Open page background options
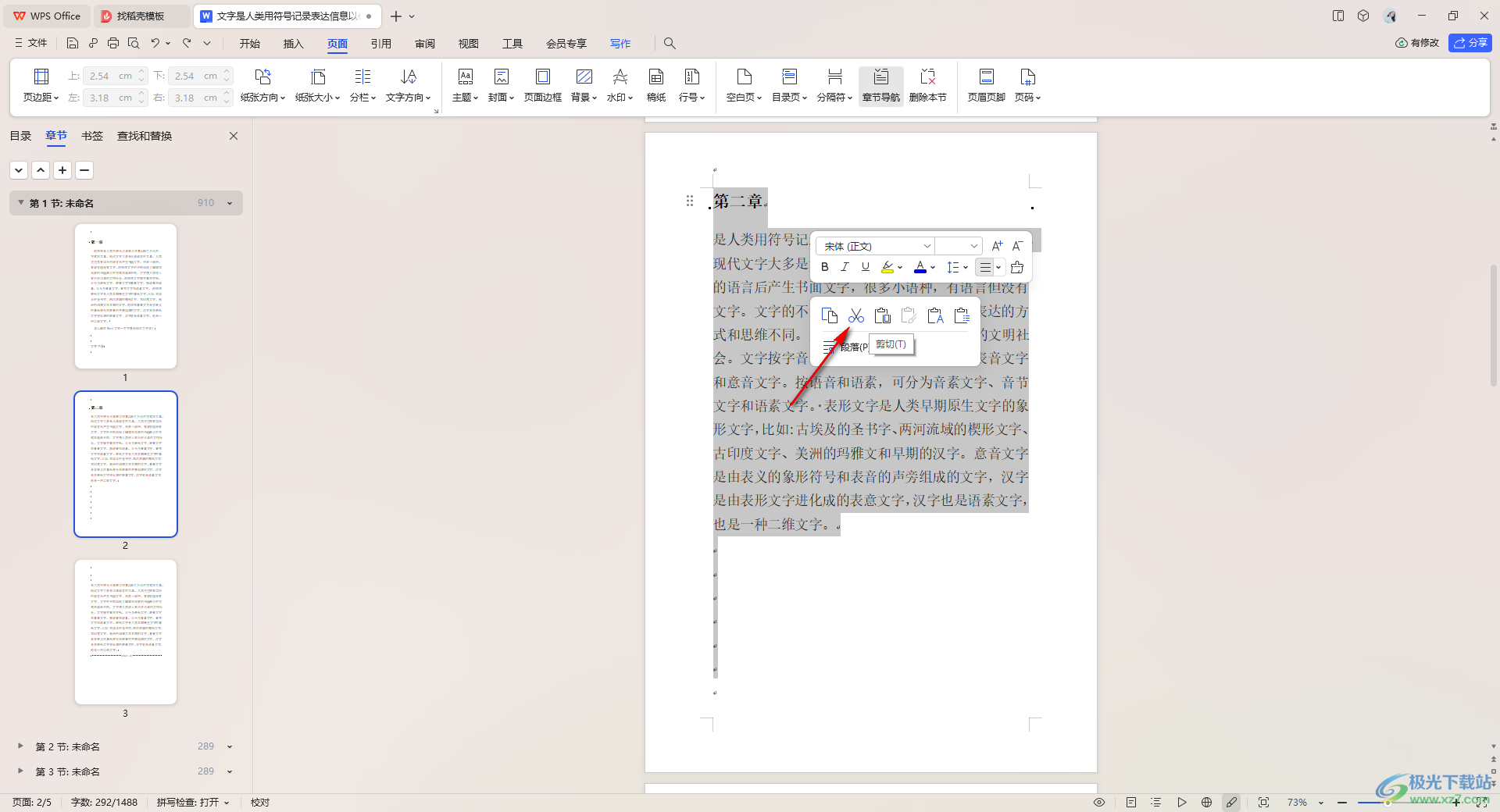Image resolution: width=1500 pixels, height=812 pixels. [584, 85]
